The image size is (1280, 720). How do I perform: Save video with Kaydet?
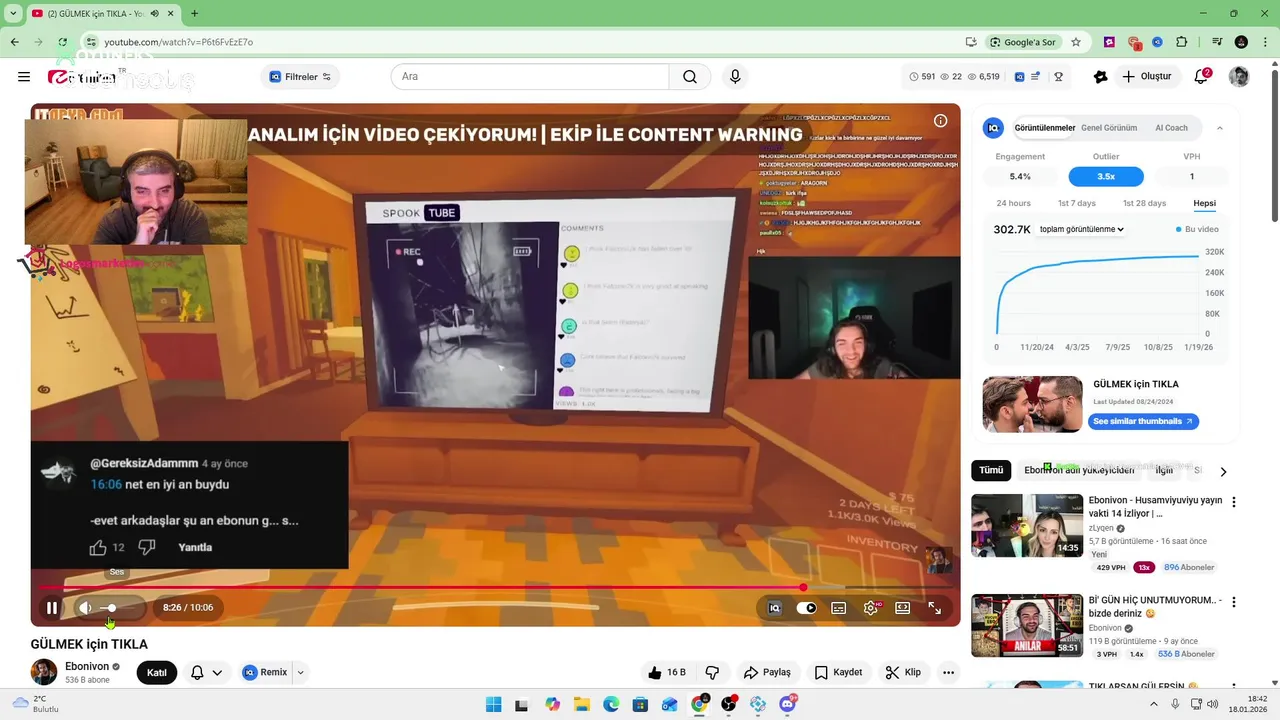(838, 673)
